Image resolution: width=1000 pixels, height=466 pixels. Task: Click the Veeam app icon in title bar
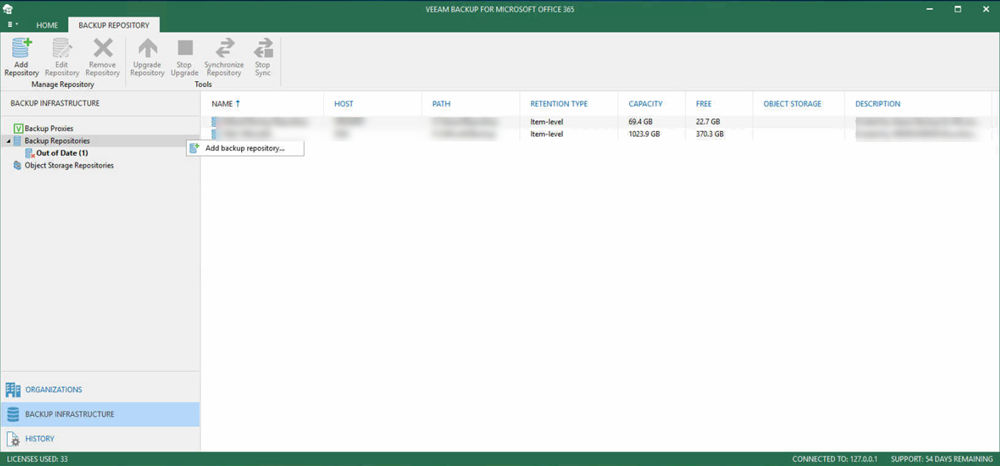[x=7, y=9]
